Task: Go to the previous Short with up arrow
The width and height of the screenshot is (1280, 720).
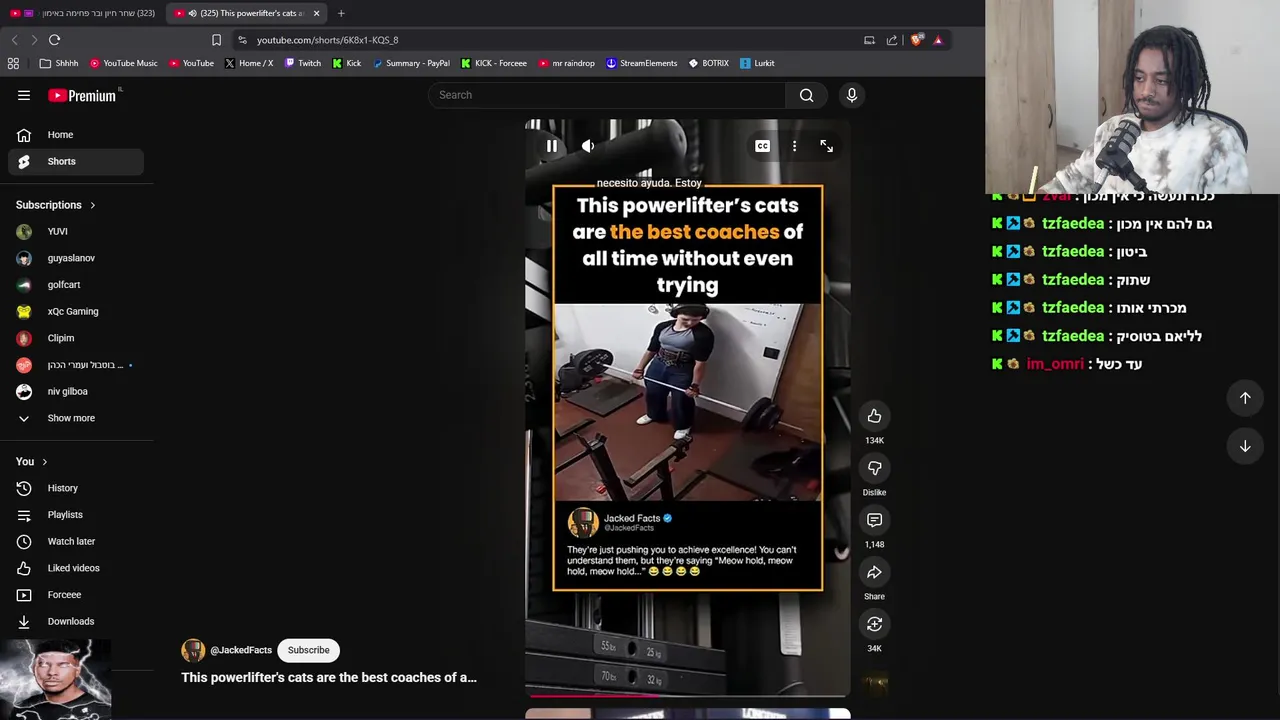Action: 1245,398
